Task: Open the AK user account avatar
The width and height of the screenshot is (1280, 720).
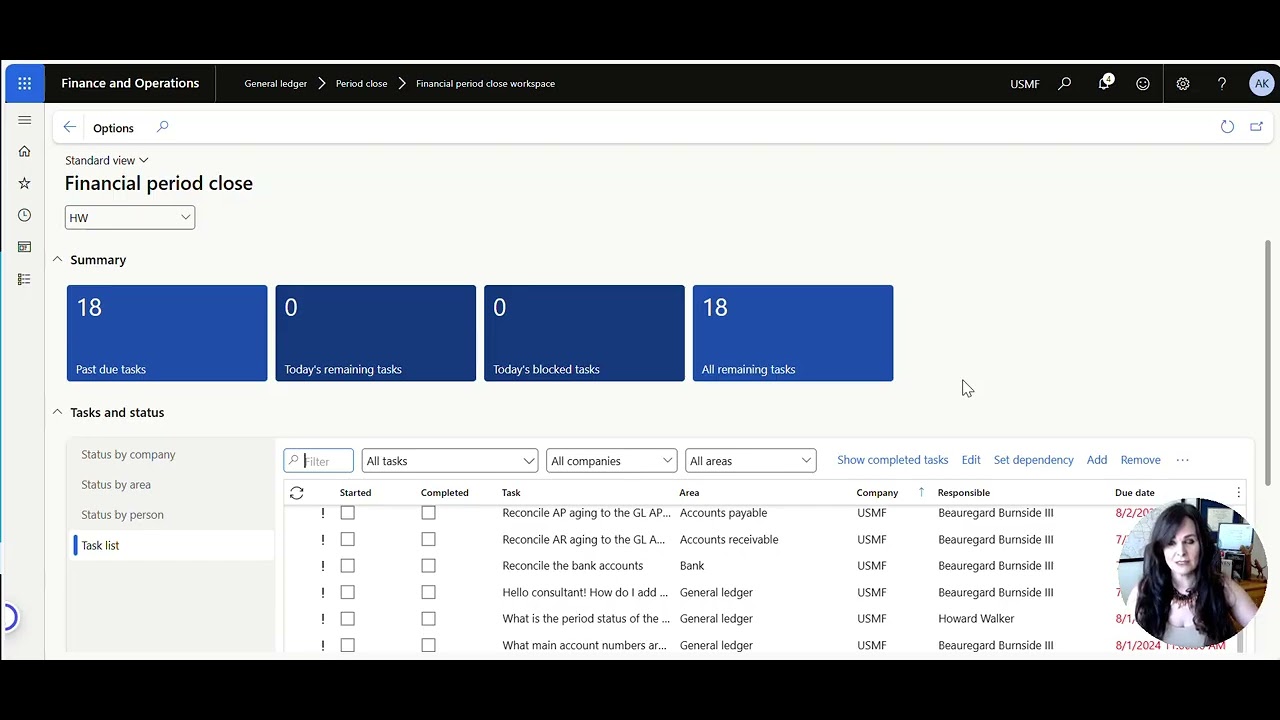Action: tap(1261, 84)
